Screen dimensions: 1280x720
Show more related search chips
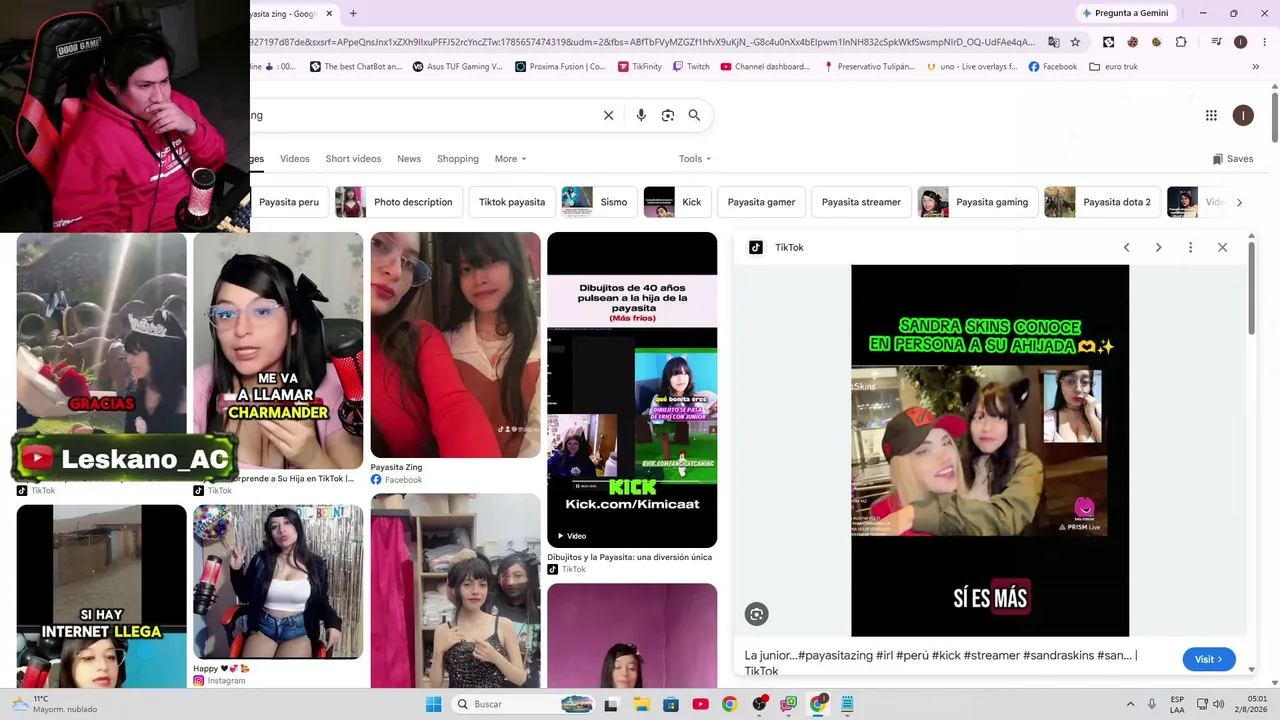1239,202
